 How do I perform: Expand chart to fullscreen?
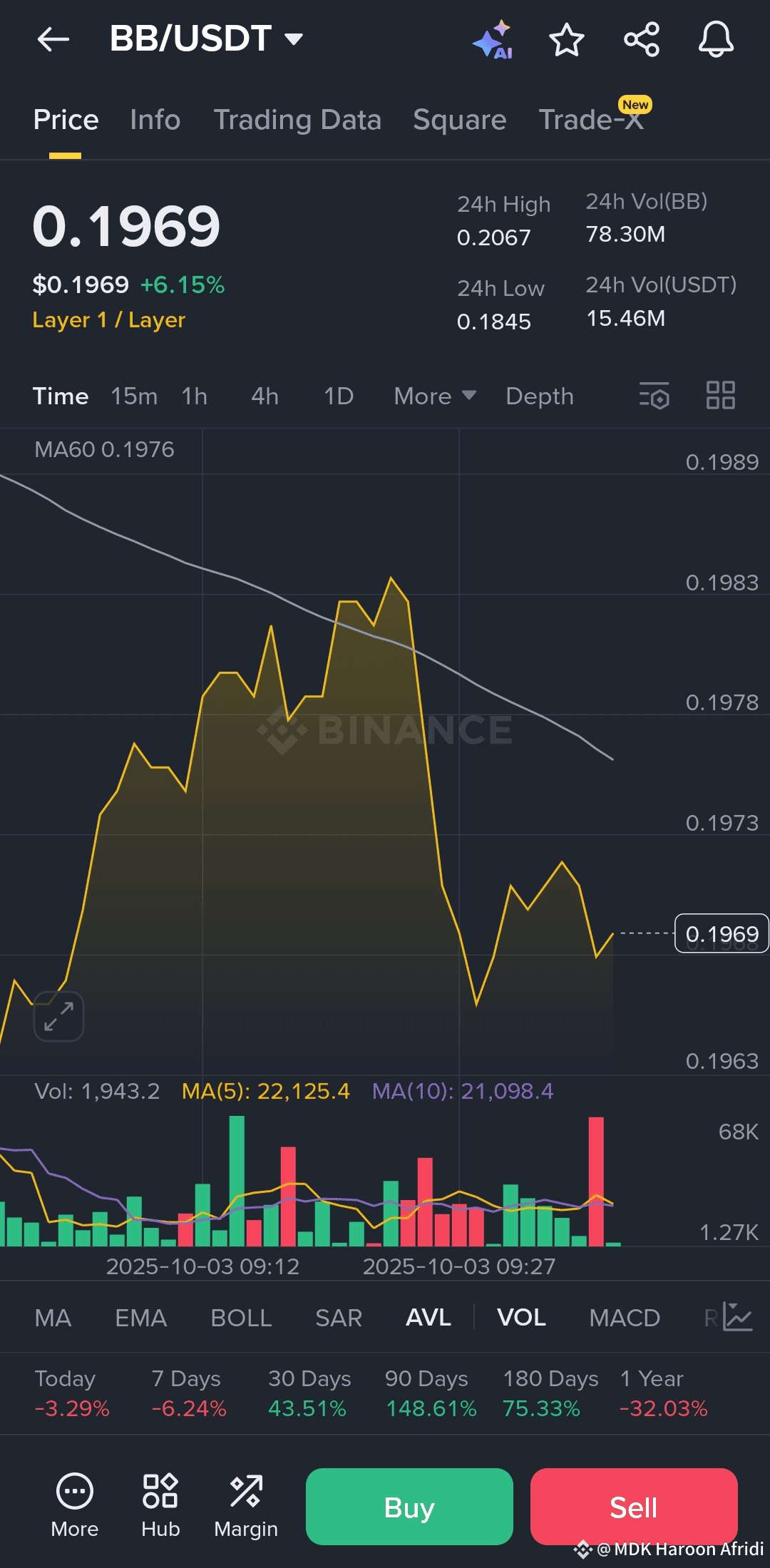pyautogui.click(x=58, y=1016)
